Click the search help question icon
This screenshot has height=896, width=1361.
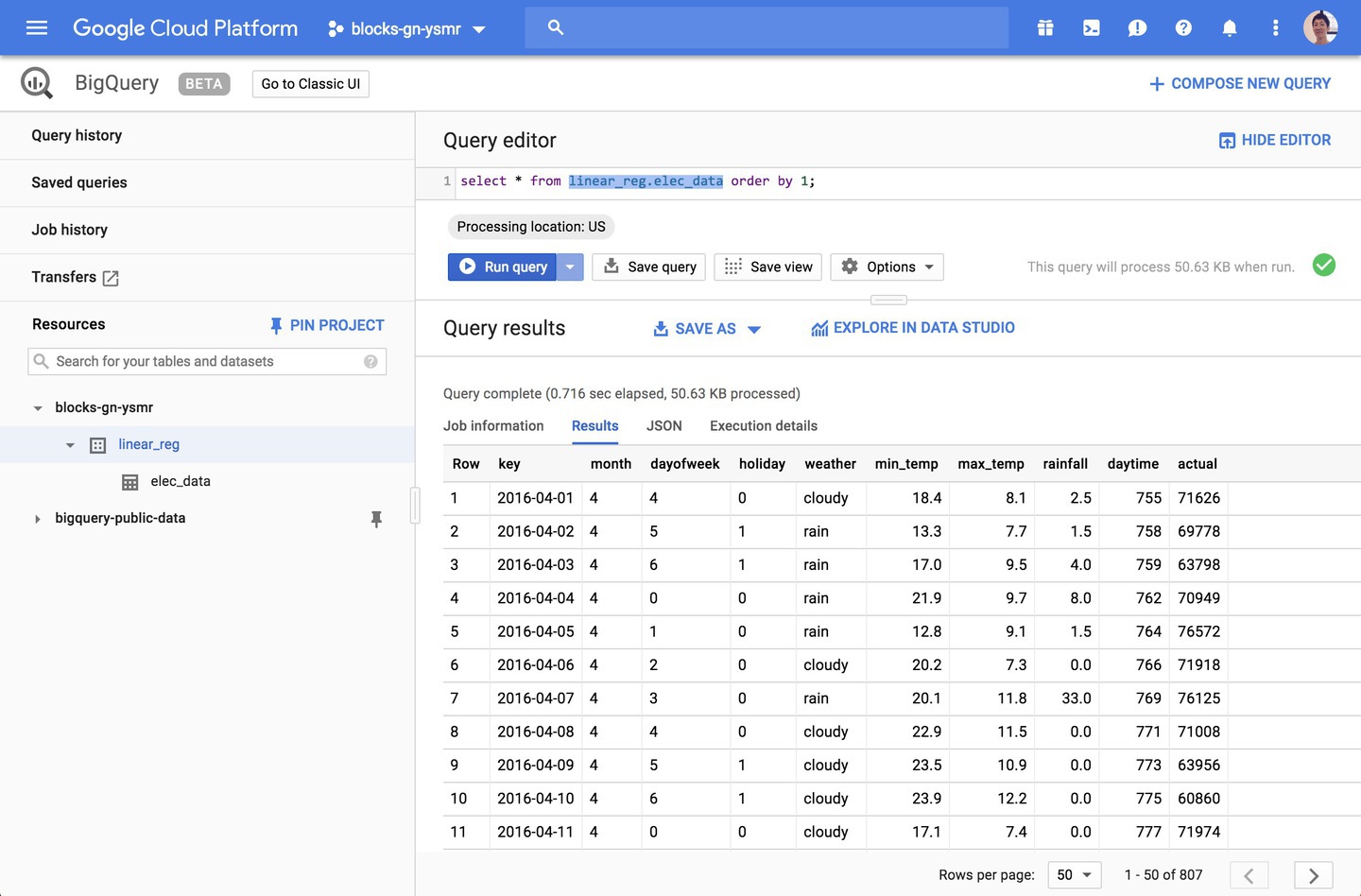[x=370, y=362]
